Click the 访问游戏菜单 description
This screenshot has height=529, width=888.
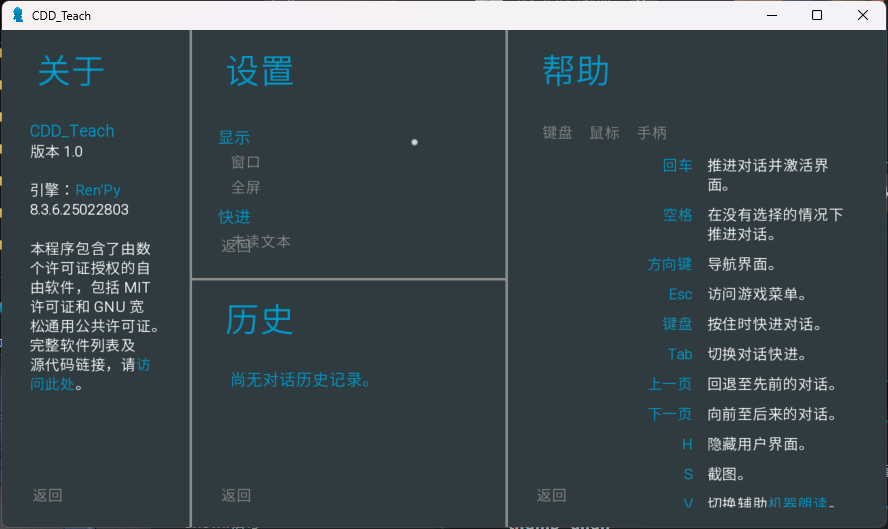757,295
